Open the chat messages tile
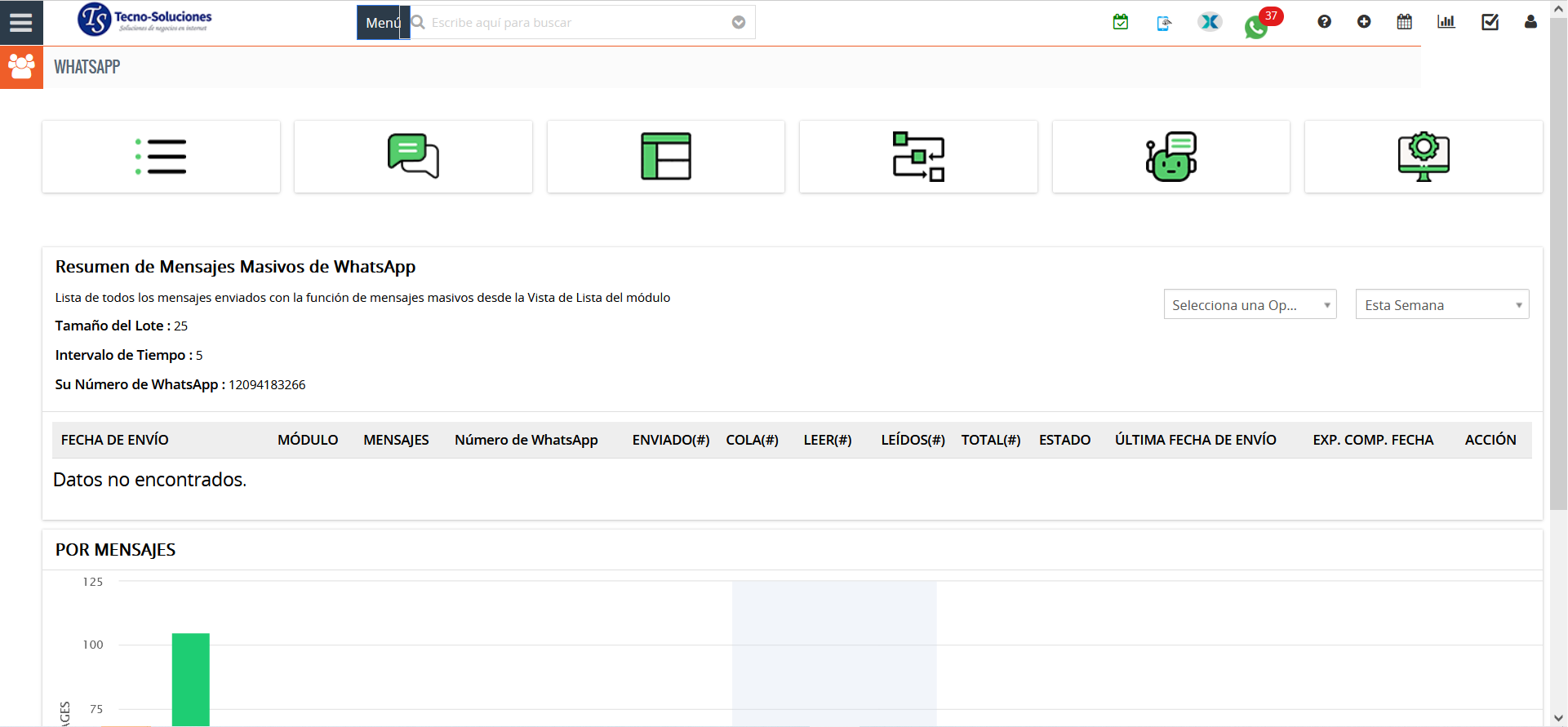1568x727 pixels. [x=413, y=157]
